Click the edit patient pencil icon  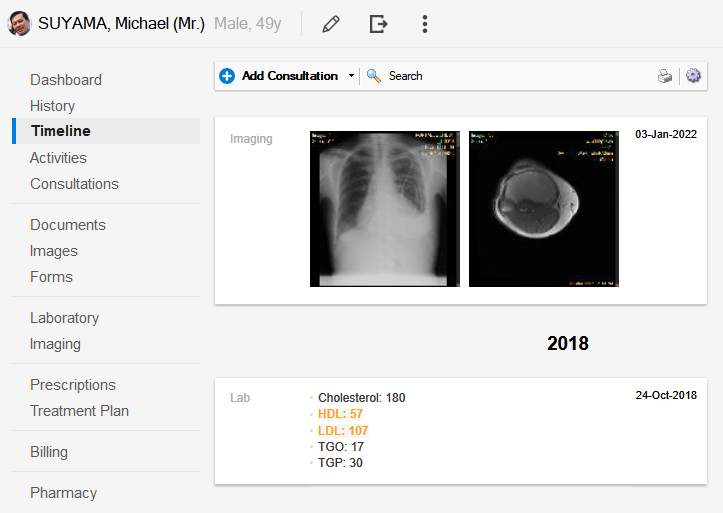click(331, 24)
